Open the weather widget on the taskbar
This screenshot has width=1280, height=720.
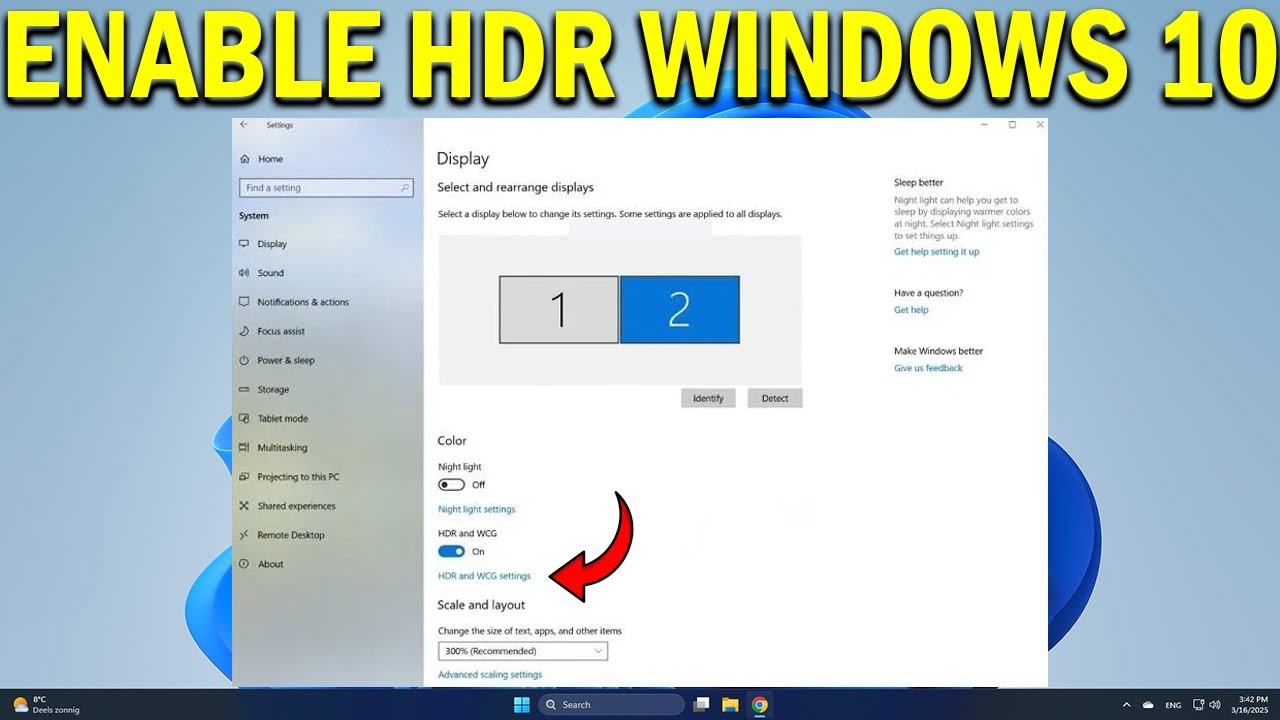(45, 705)
